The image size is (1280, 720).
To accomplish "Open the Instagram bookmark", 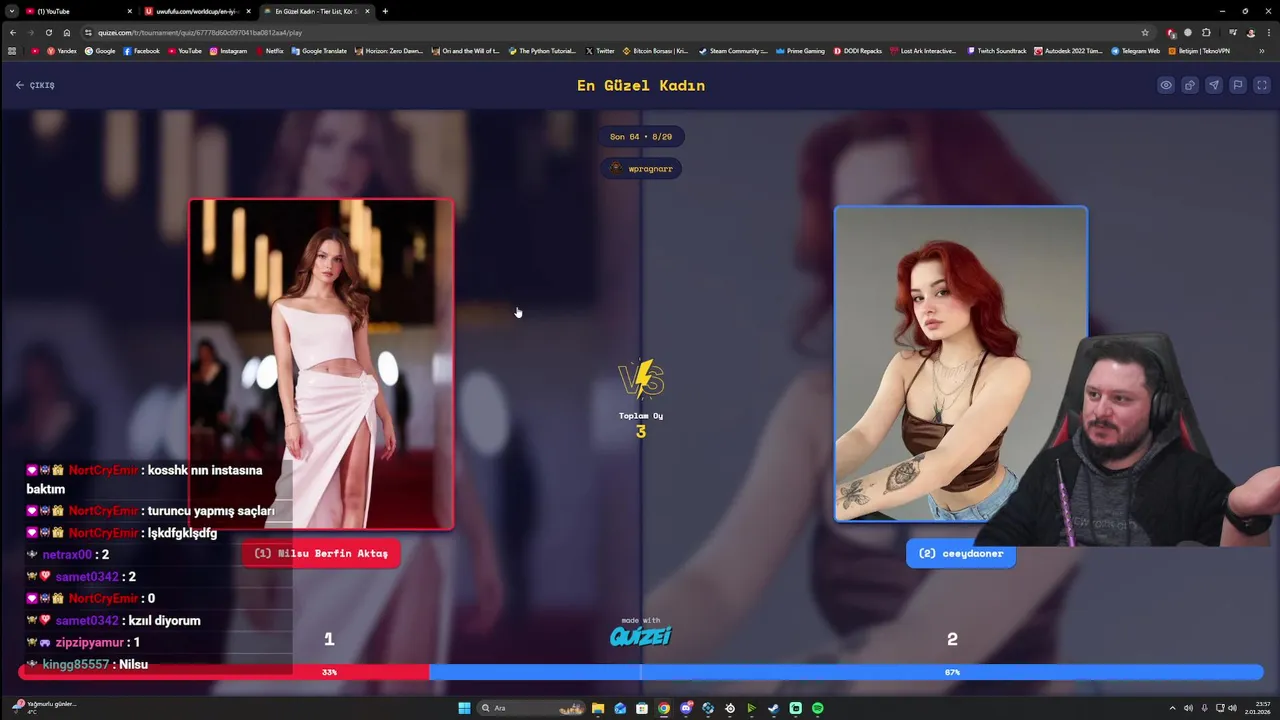I will pyautogui.click(x=228, y=51).
